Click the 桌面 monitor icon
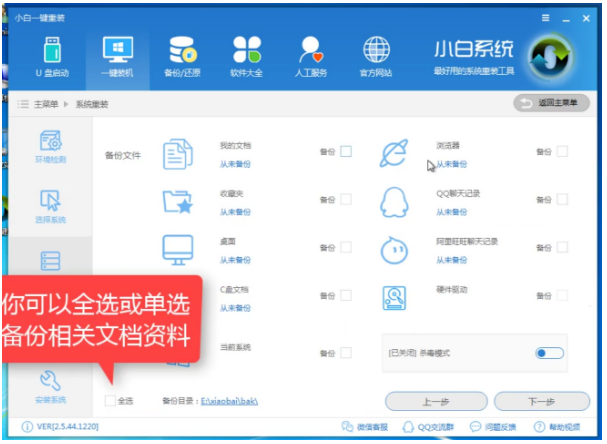The image size is (607, 444). pyautogui.click(x=178, y=250)
